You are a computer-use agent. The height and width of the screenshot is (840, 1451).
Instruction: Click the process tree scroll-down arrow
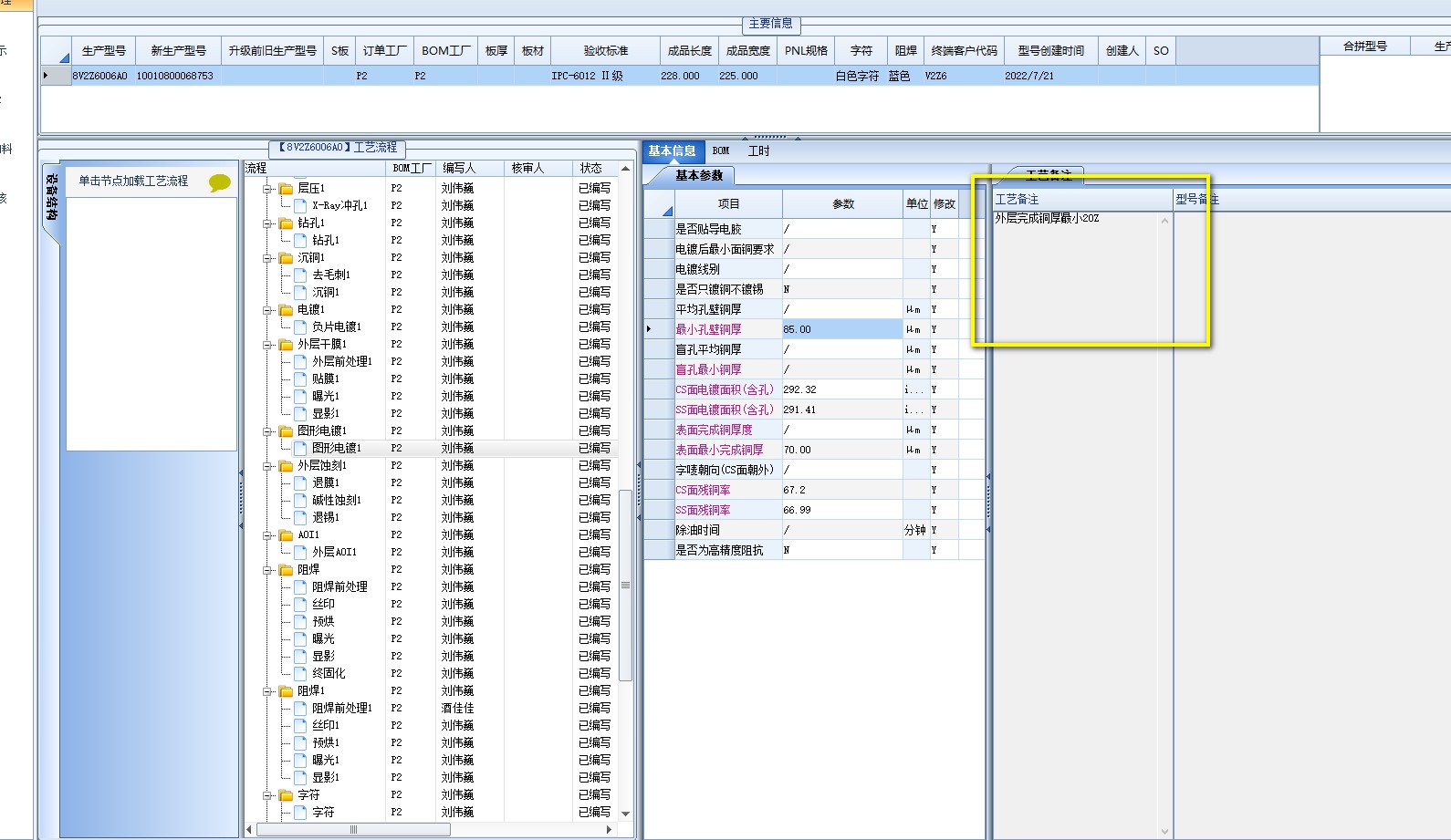point(625,814)
